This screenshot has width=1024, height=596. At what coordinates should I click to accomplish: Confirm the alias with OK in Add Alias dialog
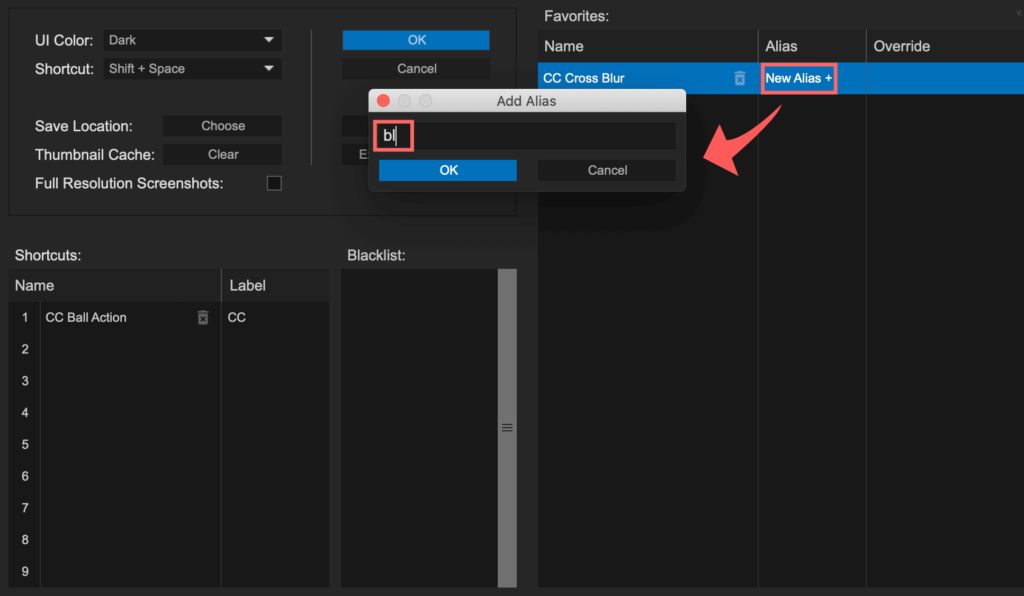click(447, 170)
